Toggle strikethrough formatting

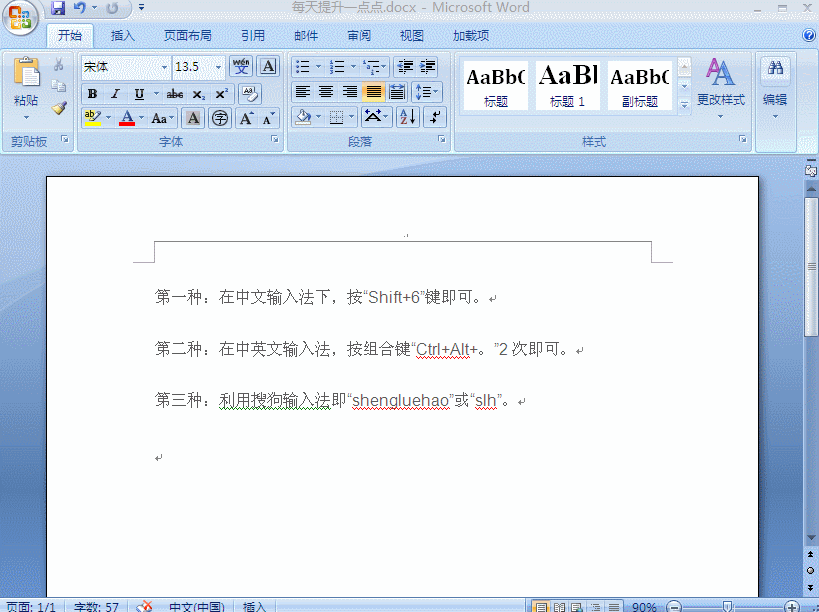175,93
